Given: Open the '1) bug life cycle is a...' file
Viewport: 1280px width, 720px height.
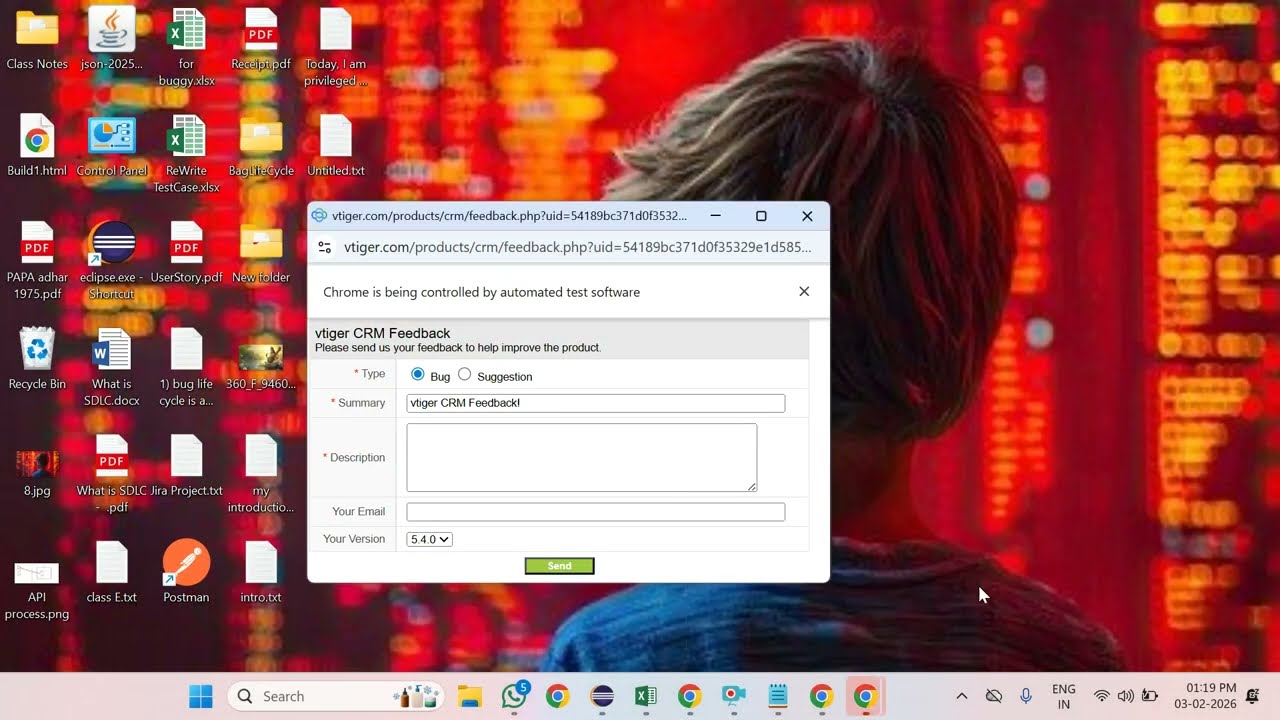Looking at the screenshot, I should point(186,349).
